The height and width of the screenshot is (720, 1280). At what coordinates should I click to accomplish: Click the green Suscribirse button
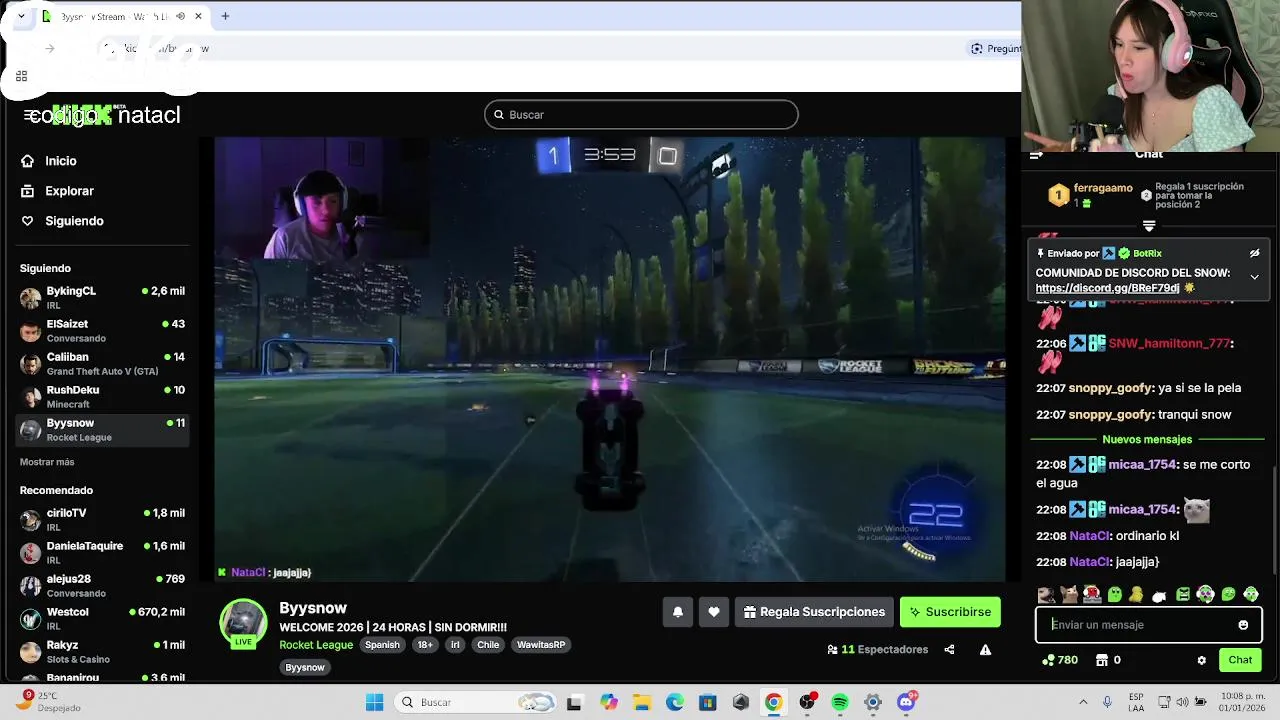pos(950,612)
